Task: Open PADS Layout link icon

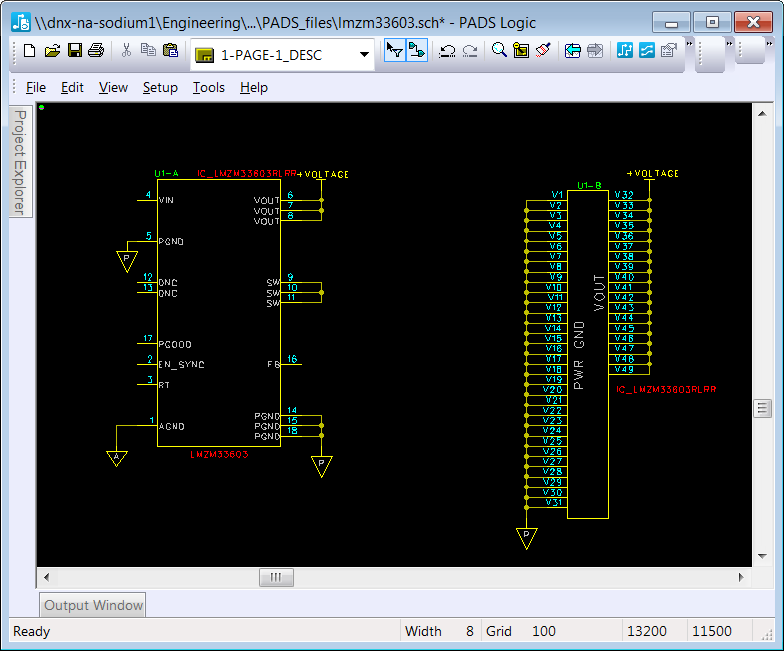Action: (624, 50)
